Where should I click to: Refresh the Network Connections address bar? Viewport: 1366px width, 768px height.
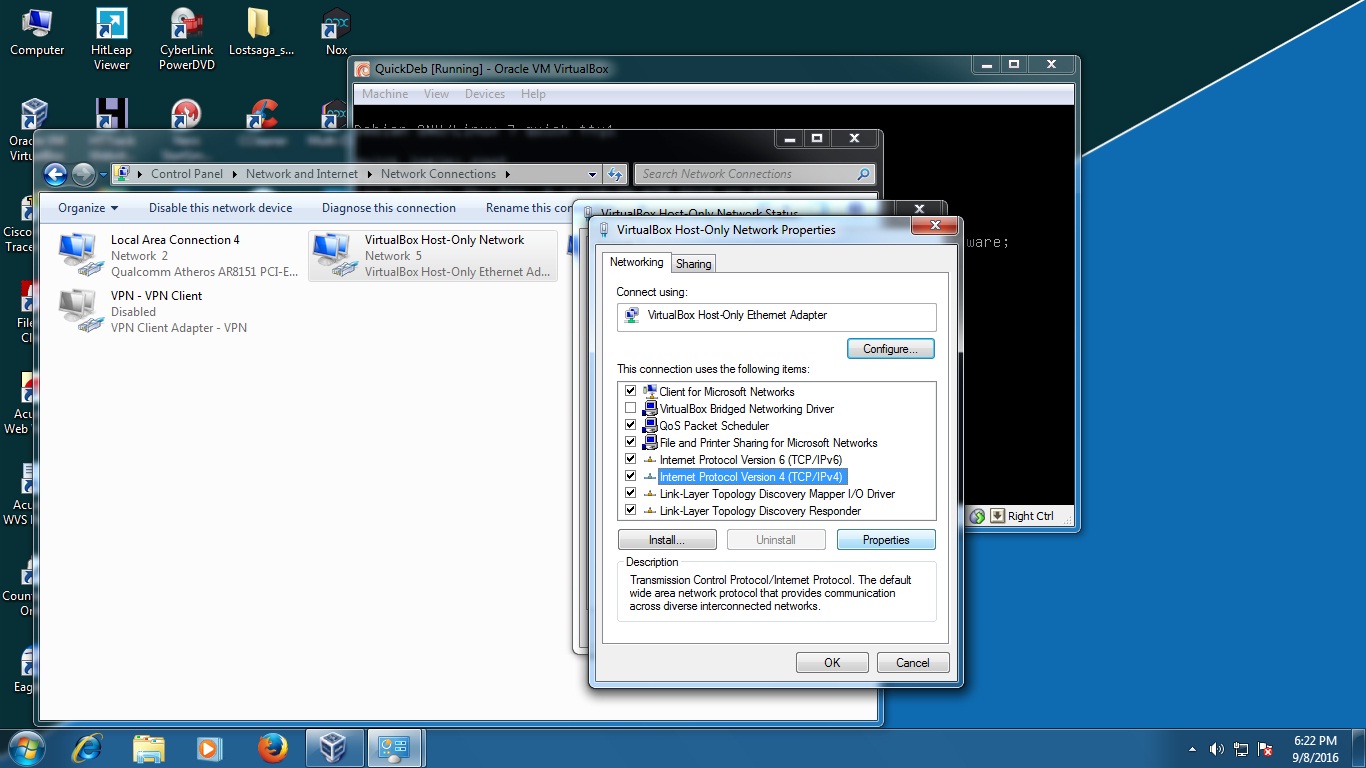616,174
